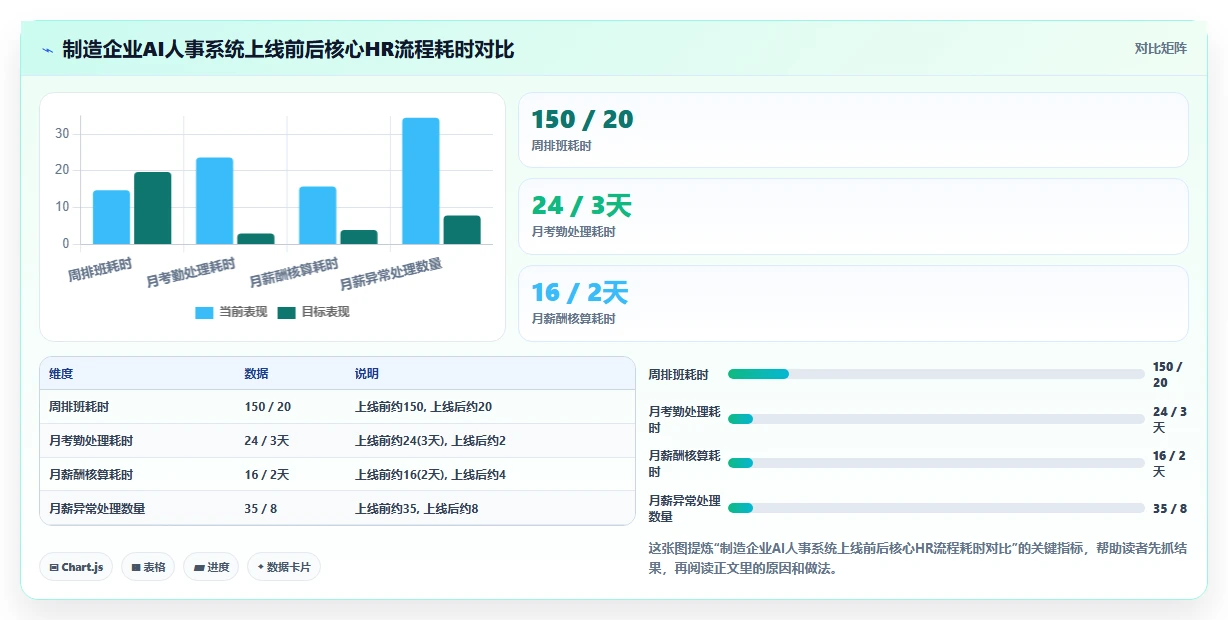
Task: Click the green 月考勤处理耗时 bar
Action: pos(256,239)
